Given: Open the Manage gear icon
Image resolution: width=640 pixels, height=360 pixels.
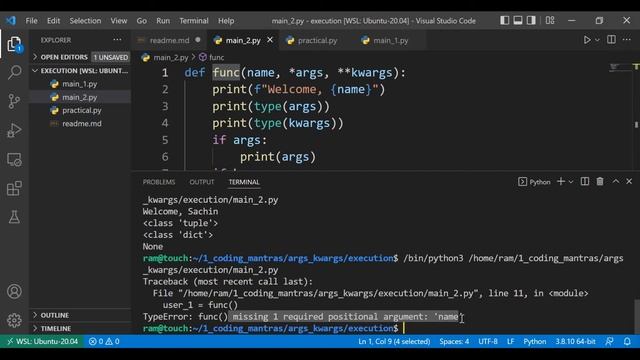Looking at the screenshot, I should pyautogui.click(x=14, y=320).
